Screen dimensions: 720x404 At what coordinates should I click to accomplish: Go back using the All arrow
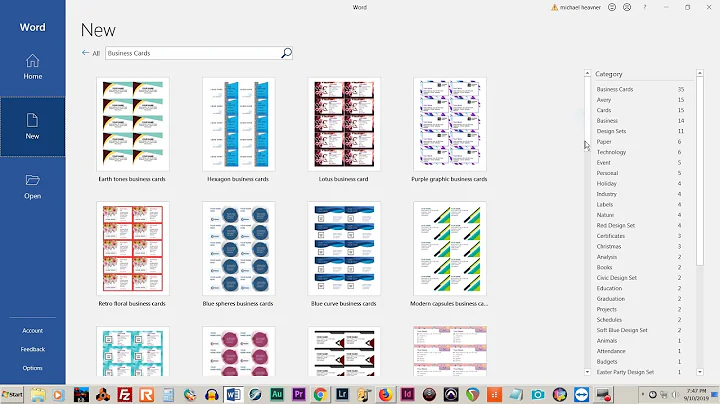(90, 53)
